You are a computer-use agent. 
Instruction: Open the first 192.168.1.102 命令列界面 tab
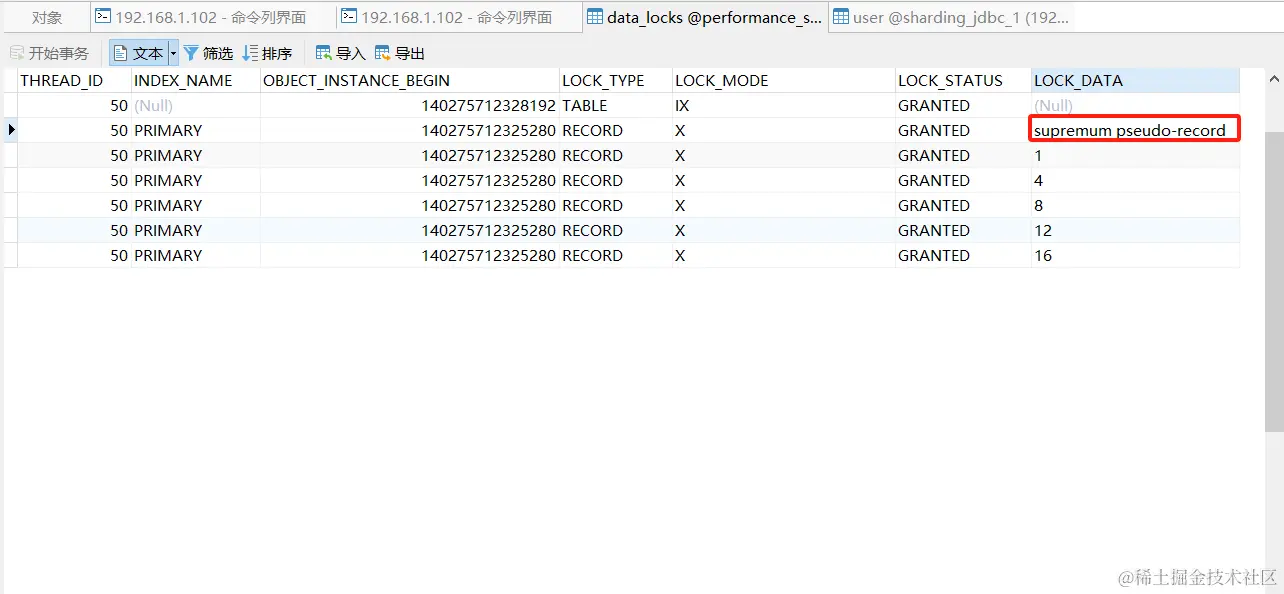212,17
